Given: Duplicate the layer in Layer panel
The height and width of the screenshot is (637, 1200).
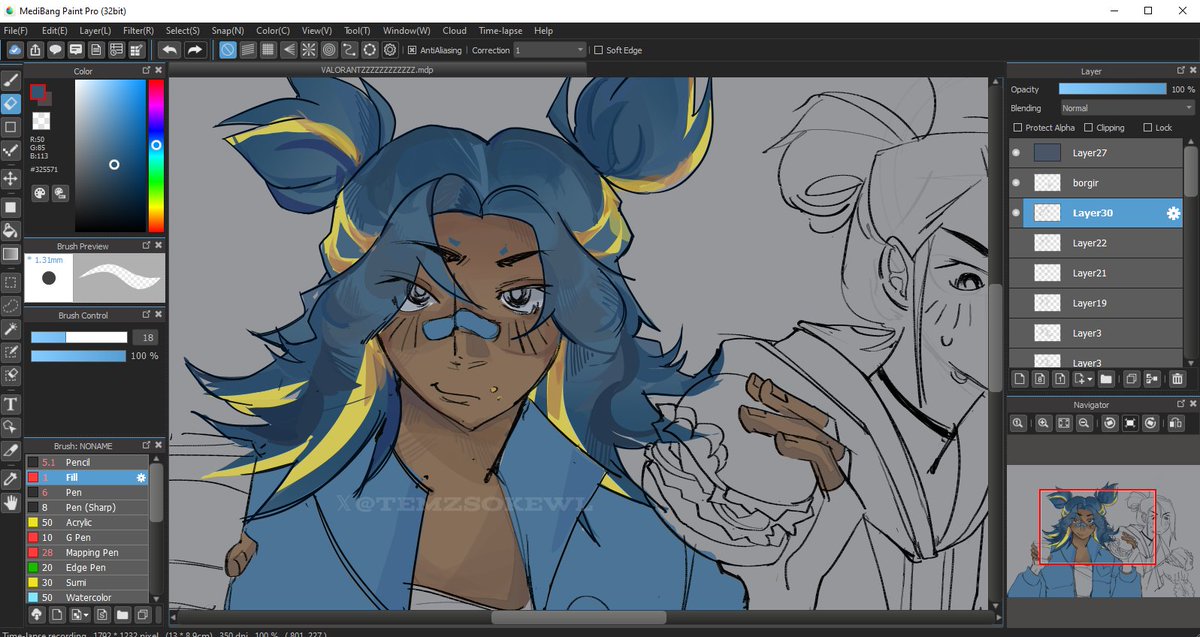Looking at the screenshot, I should point(1132,379).
